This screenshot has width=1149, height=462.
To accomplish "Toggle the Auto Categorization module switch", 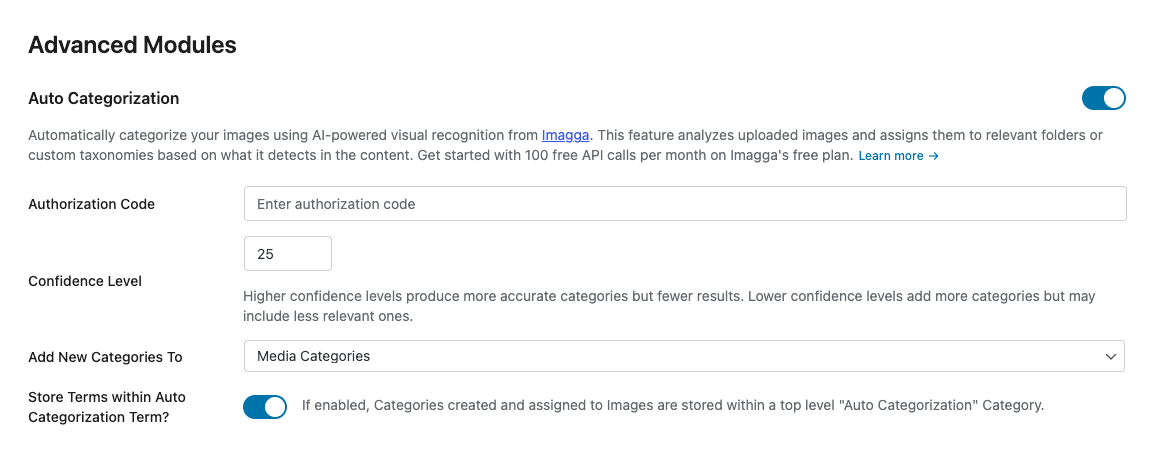I will click(1103, 98).
